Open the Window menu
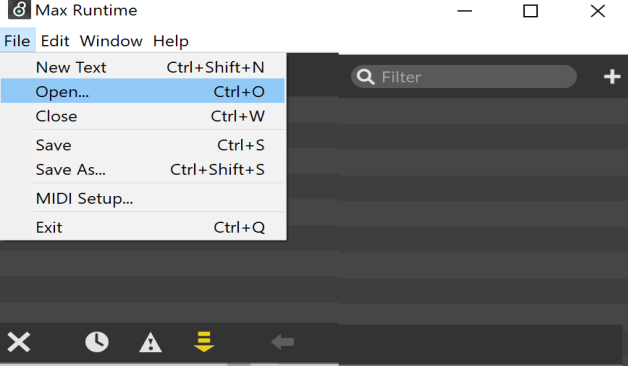The image size is (629, 367). pyautogui.click(x=111, y=41)
